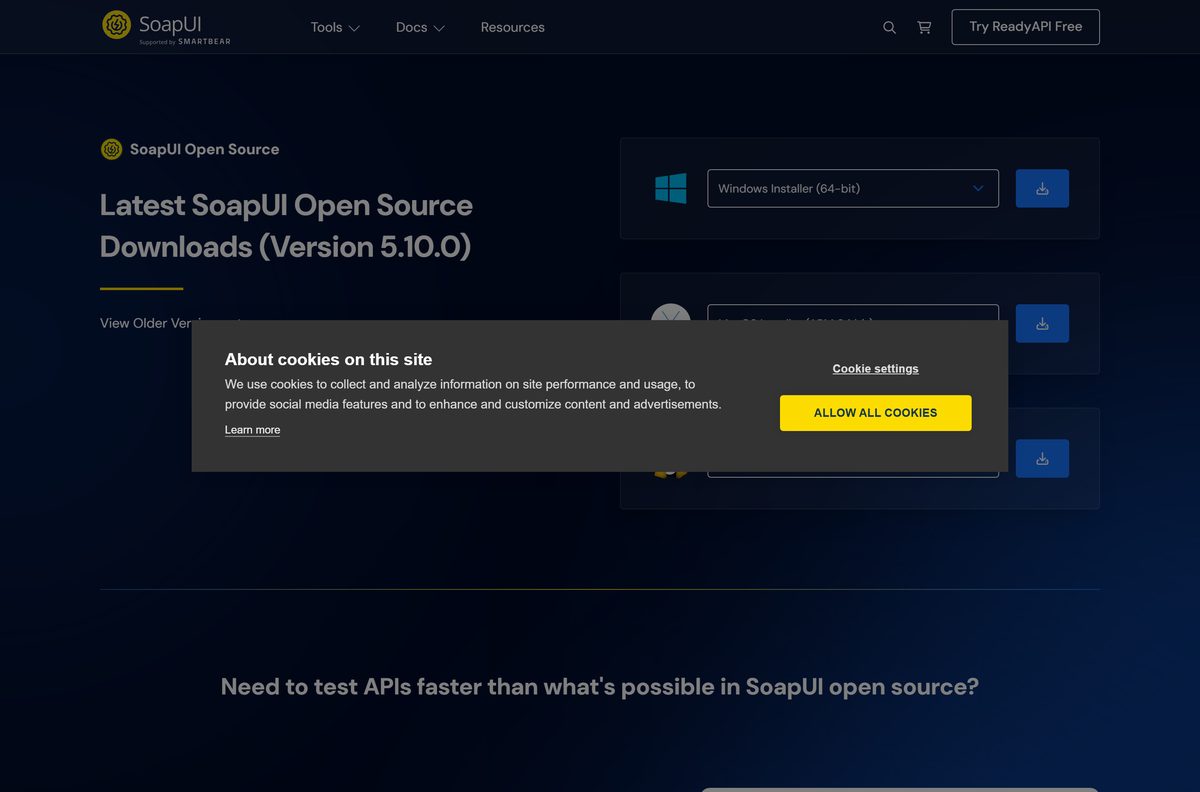
Task: Click the Docs menu chevron arrow
Action: point(440,28)
